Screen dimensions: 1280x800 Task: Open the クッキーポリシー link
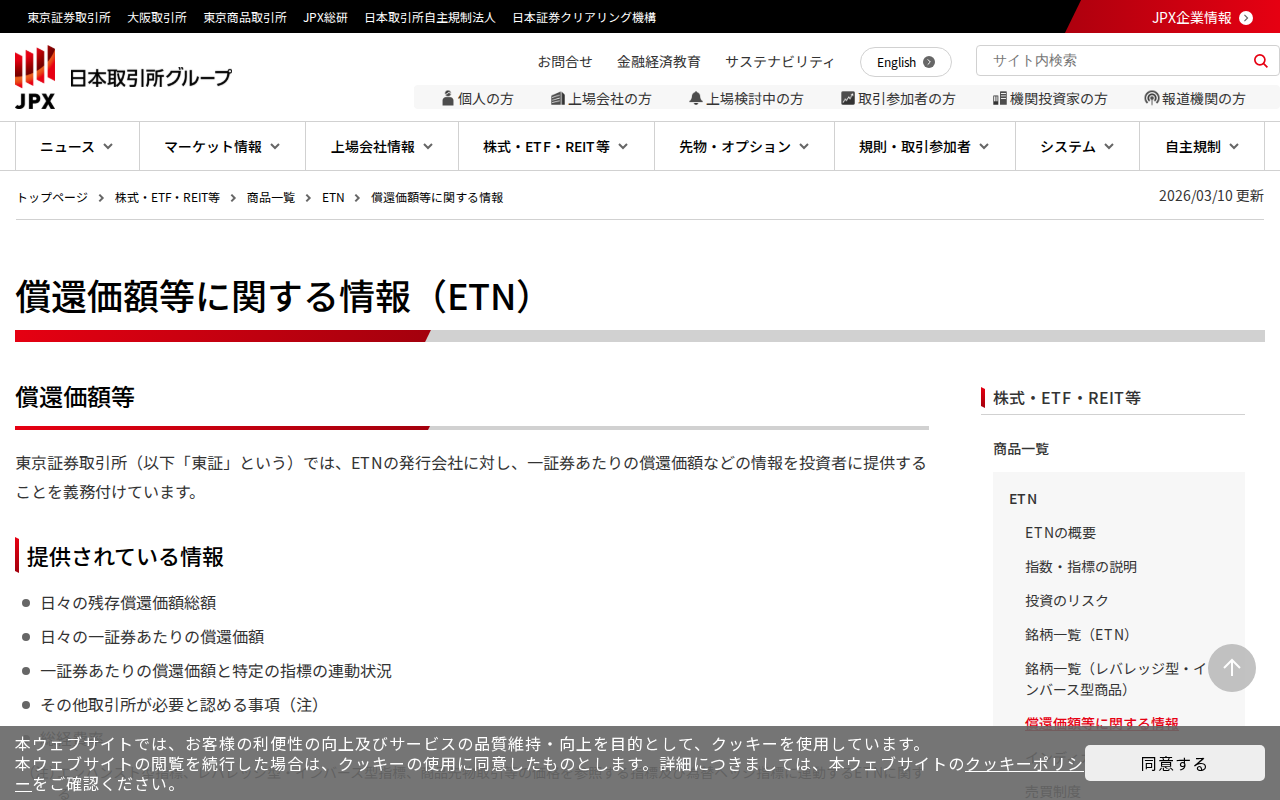1024,763
